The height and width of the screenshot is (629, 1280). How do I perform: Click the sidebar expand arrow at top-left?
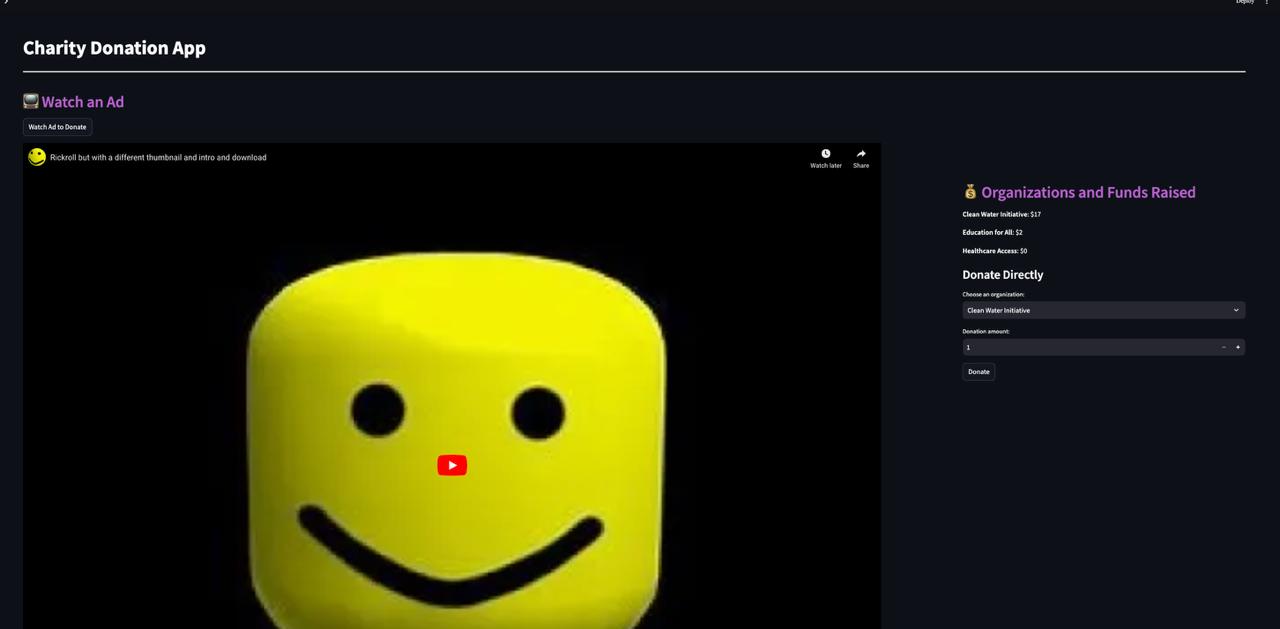(6, 2)
